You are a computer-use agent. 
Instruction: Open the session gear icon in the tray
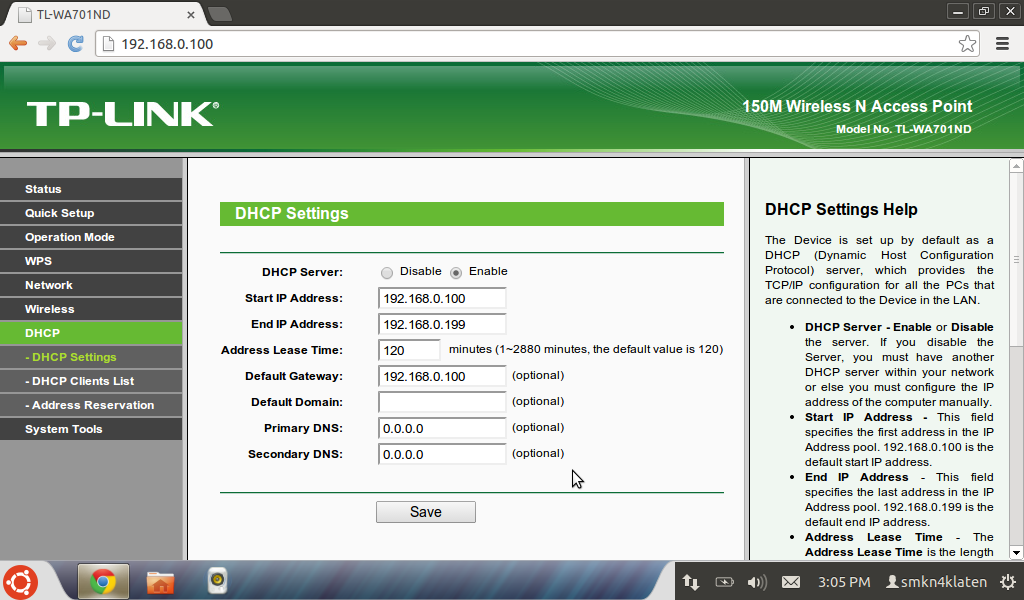(1008, 581)
